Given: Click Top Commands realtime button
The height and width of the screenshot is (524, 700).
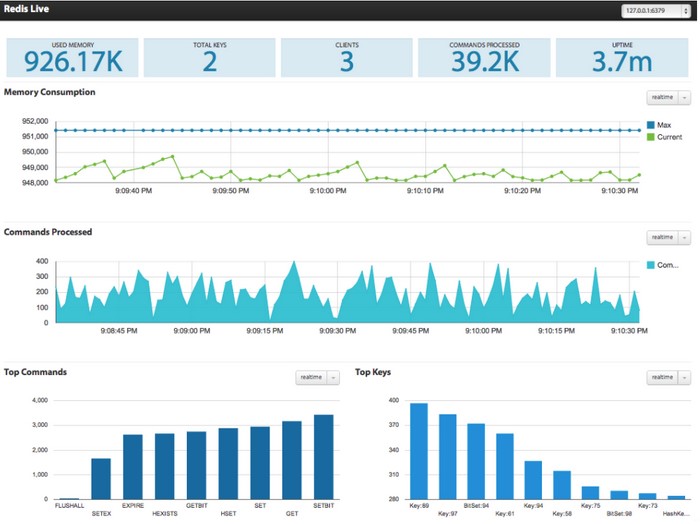Looking at the screenshot, I should (x=311, y=378).
